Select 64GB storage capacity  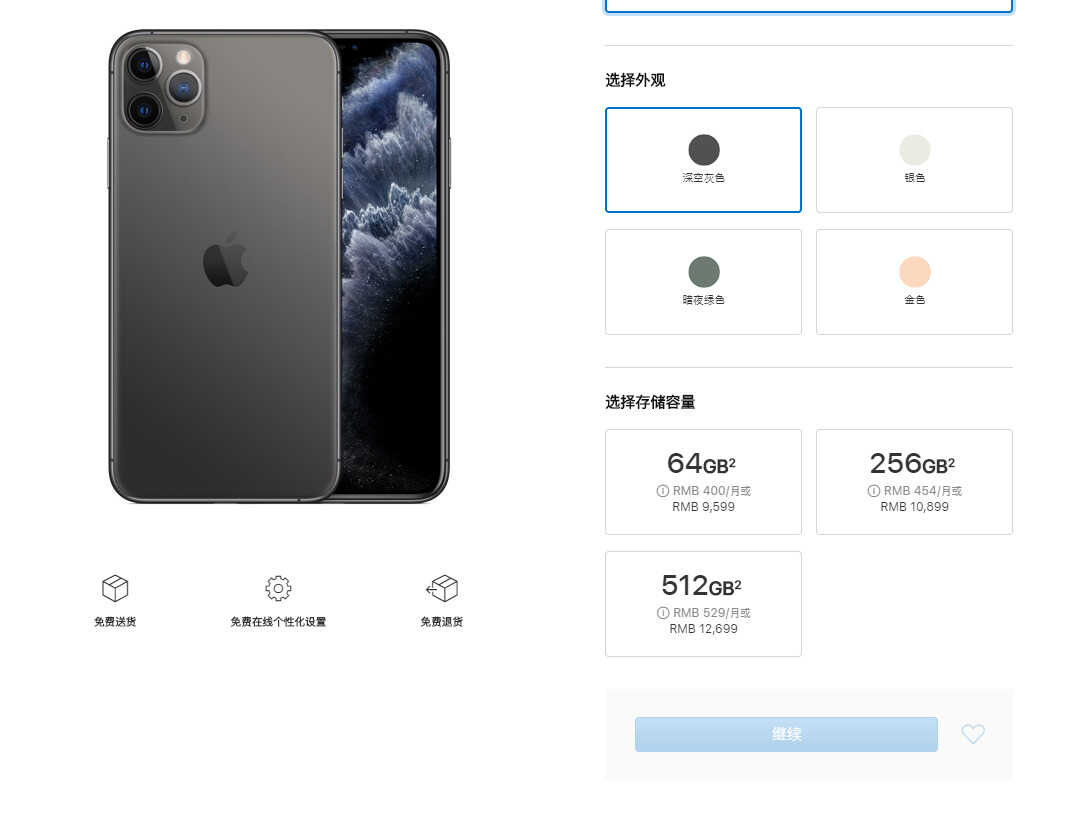pyautogui.click(x=703, y=482)
